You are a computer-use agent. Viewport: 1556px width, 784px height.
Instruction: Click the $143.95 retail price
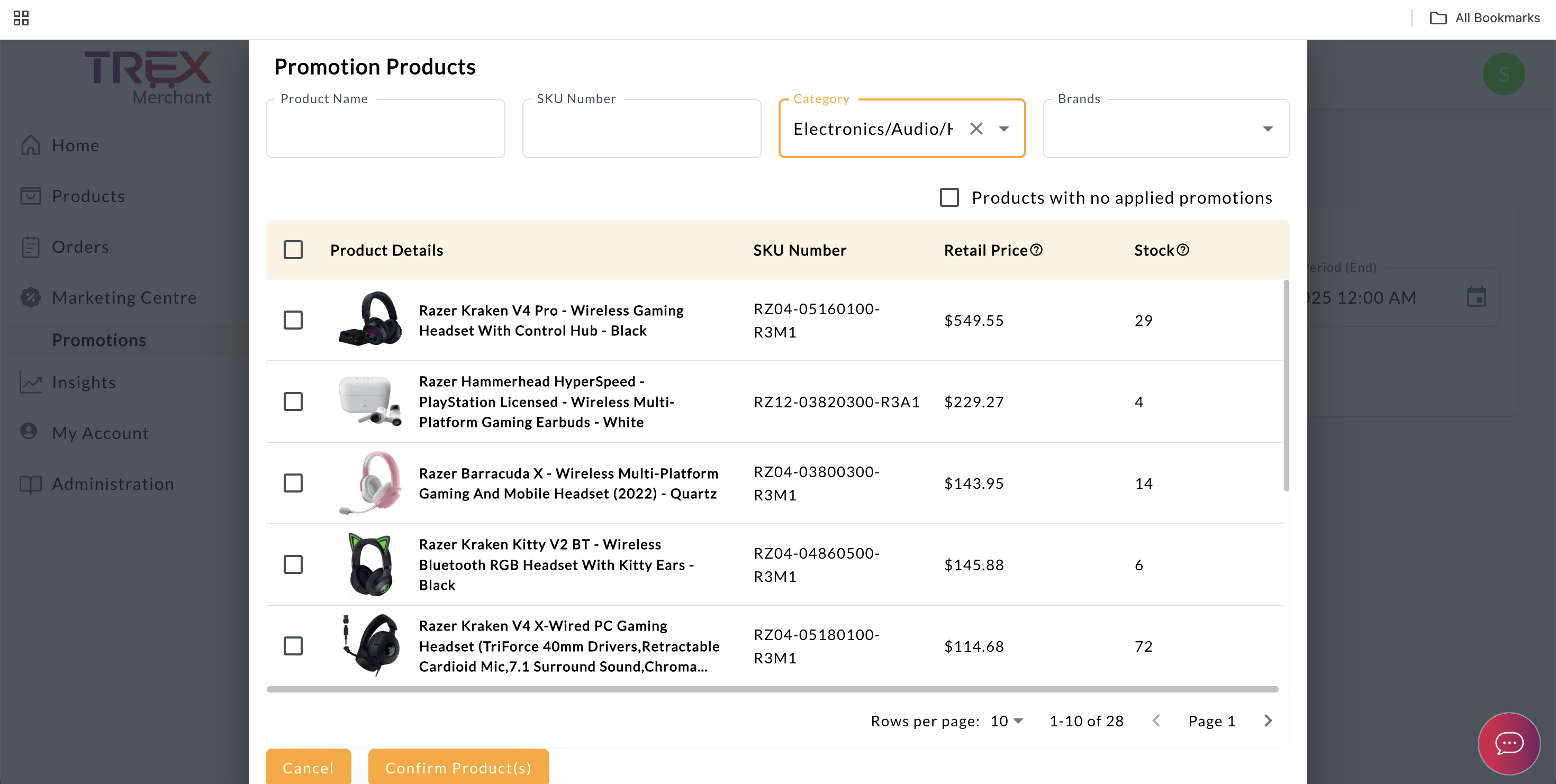pyautogui.click(x=974, y=484)
